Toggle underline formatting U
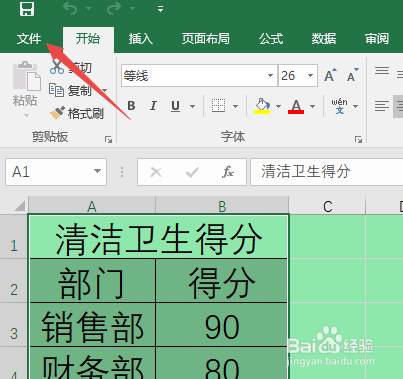 (175, 106)
